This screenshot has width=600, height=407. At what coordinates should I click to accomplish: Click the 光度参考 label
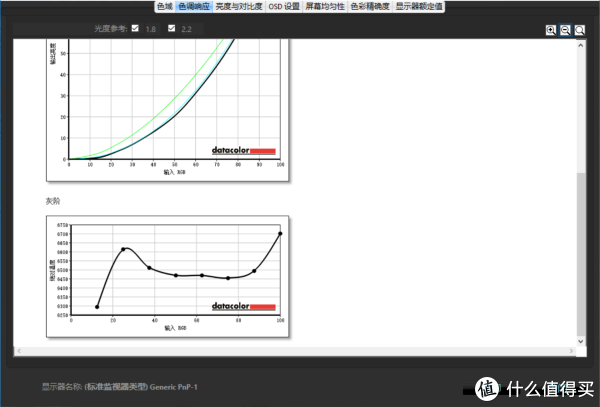point(111,28)
